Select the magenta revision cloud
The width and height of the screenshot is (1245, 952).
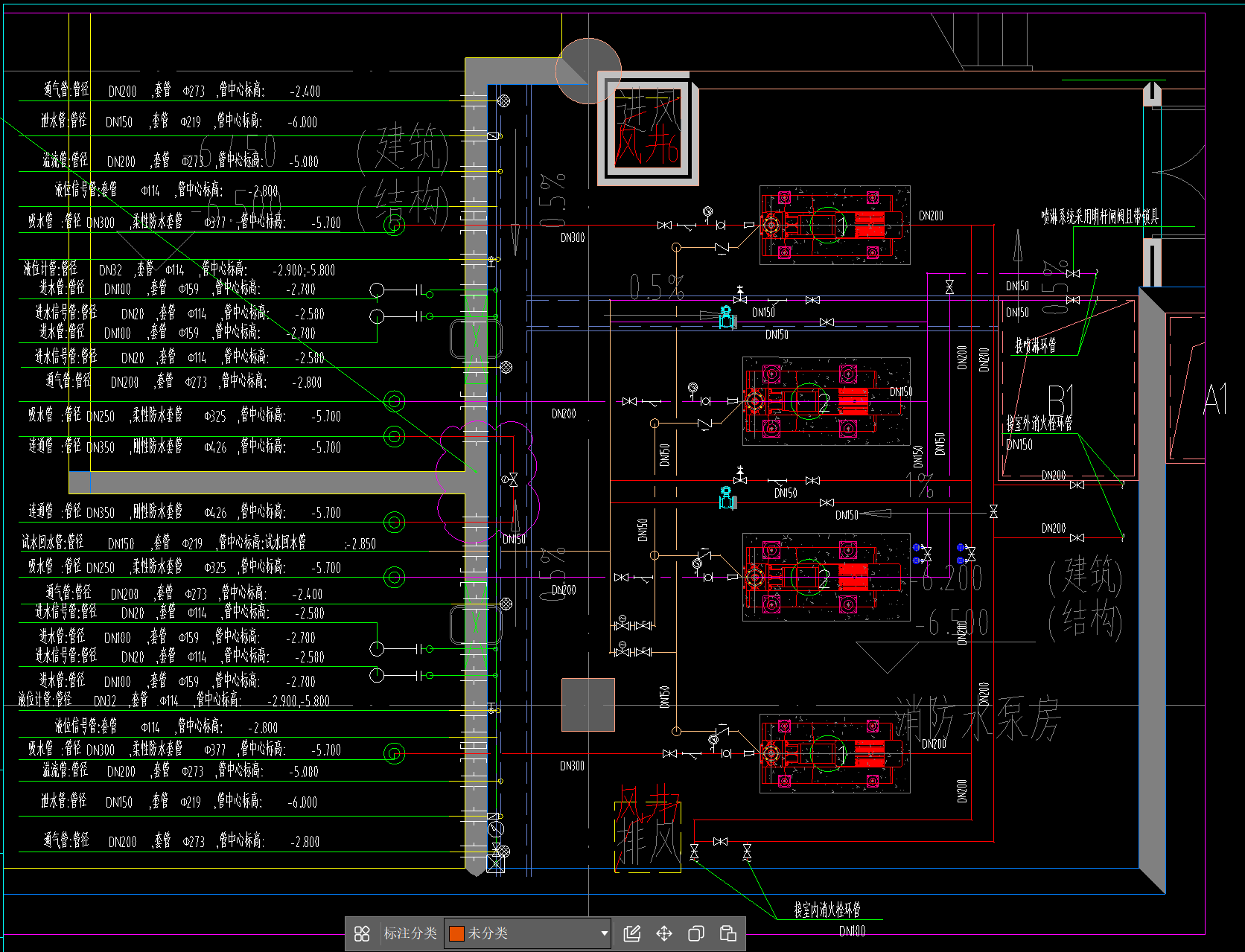click(487, 482)
